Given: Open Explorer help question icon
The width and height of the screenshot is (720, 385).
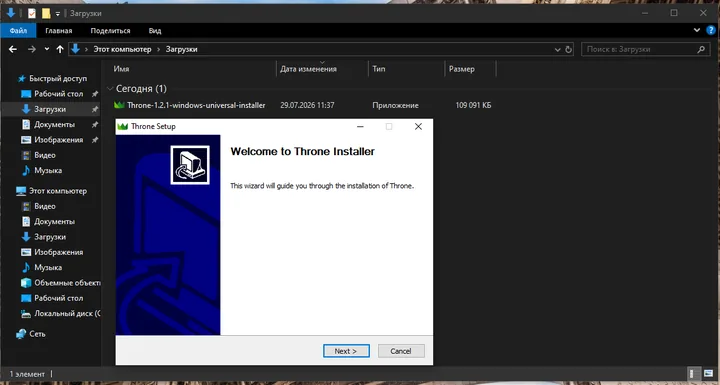Looking at the screenshot, I should (x=711, y=30).
